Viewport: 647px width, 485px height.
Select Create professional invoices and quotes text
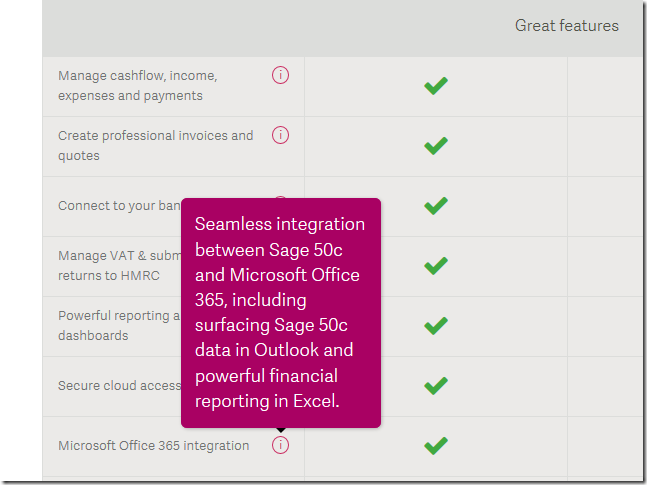coord(156,145)
